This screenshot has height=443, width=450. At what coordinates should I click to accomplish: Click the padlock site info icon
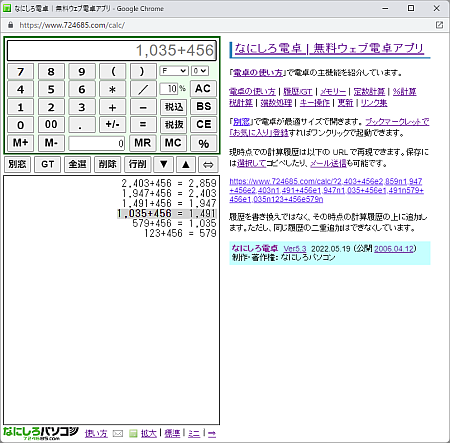coord(11,25)
